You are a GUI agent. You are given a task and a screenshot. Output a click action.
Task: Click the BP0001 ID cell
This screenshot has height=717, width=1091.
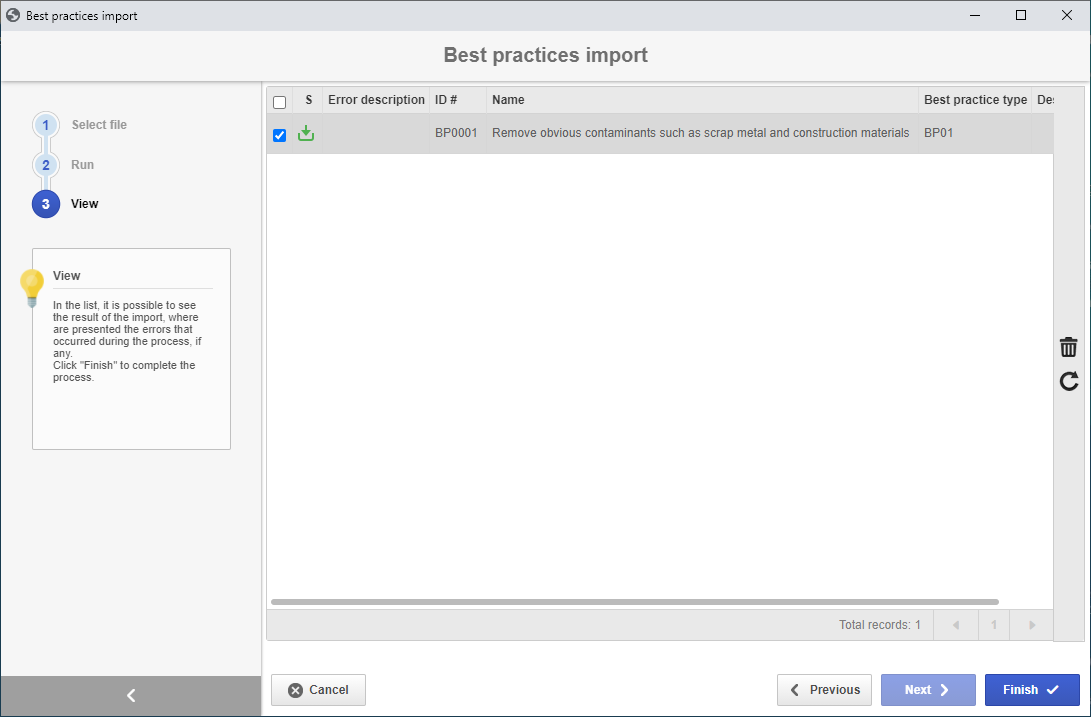(x=456, y=133)
